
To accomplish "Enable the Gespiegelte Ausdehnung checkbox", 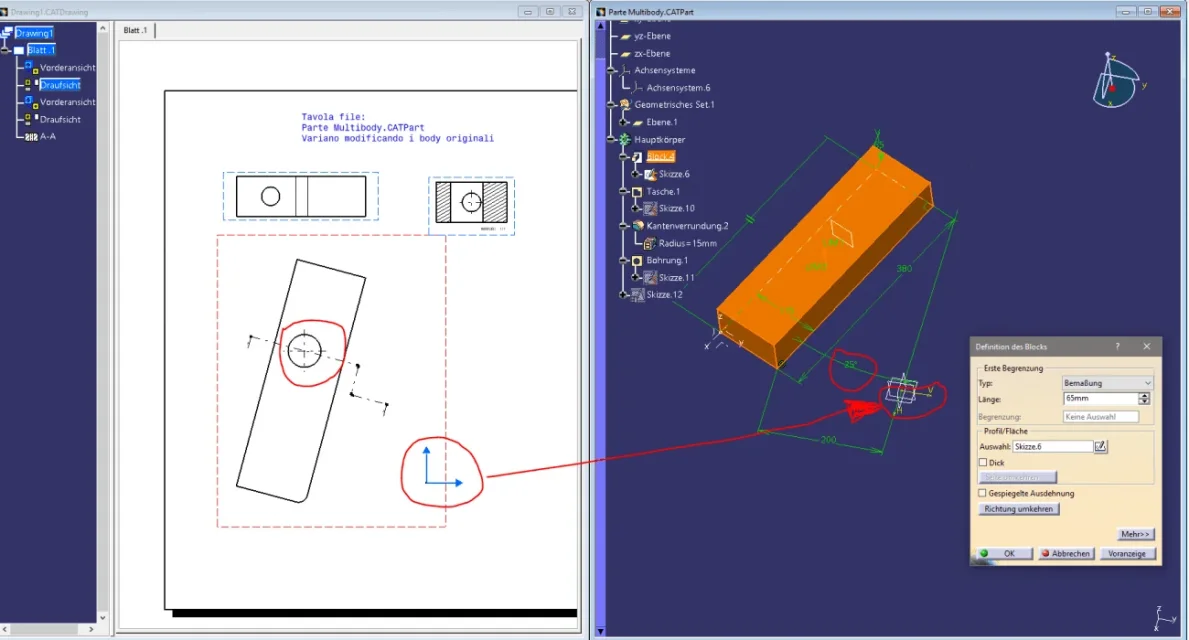I will [x=982, y=493].
